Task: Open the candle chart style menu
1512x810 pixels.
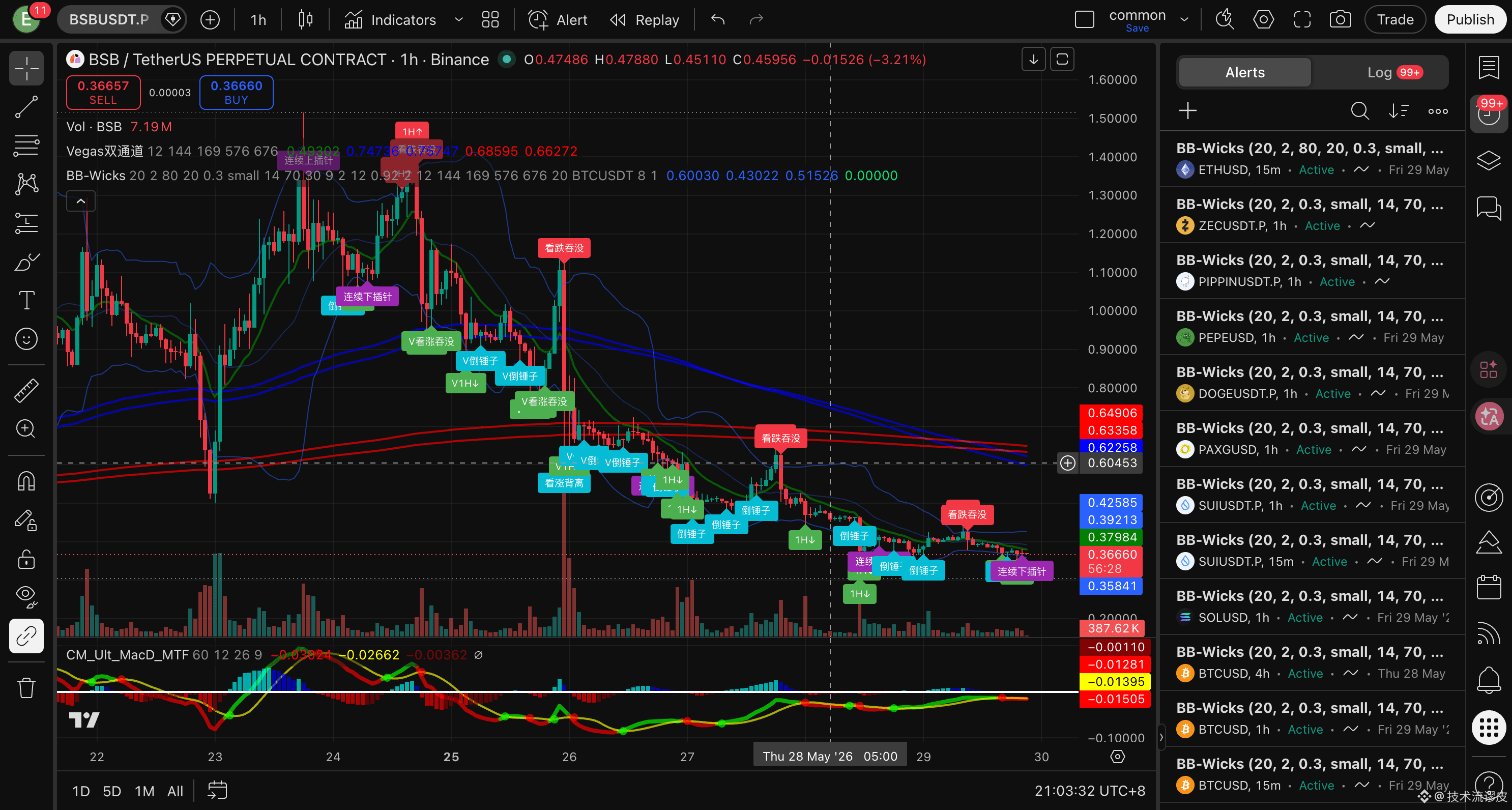Action: 305,20
